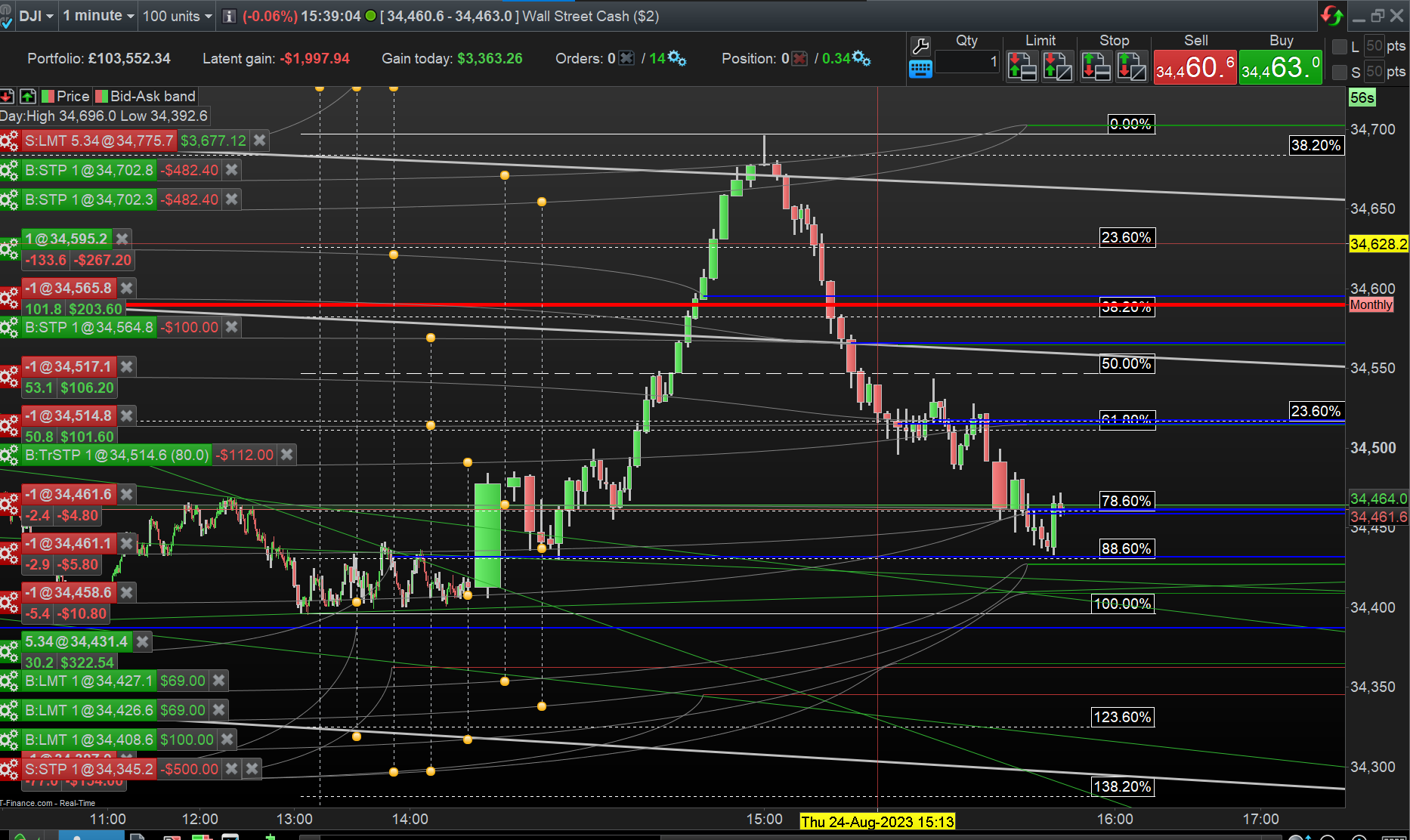This screenshot has height=840, width=1410.
Task: Click the Thu 24-Aug-2023 15:13 time marker
Action: pos(877,821)
